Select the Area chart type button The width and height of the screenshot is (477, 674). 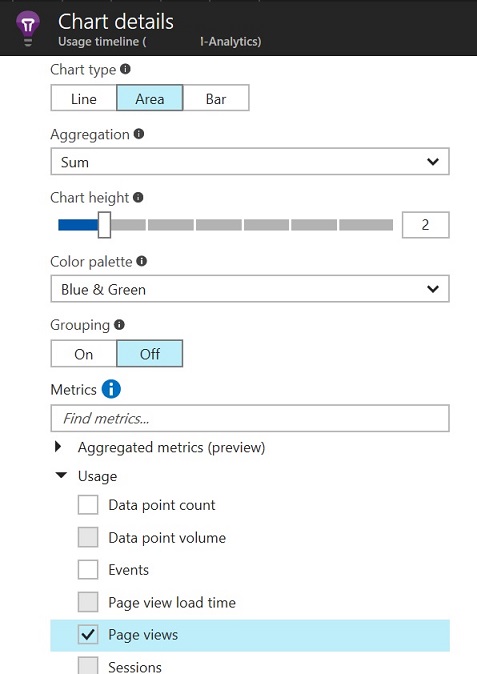[150, 98]
